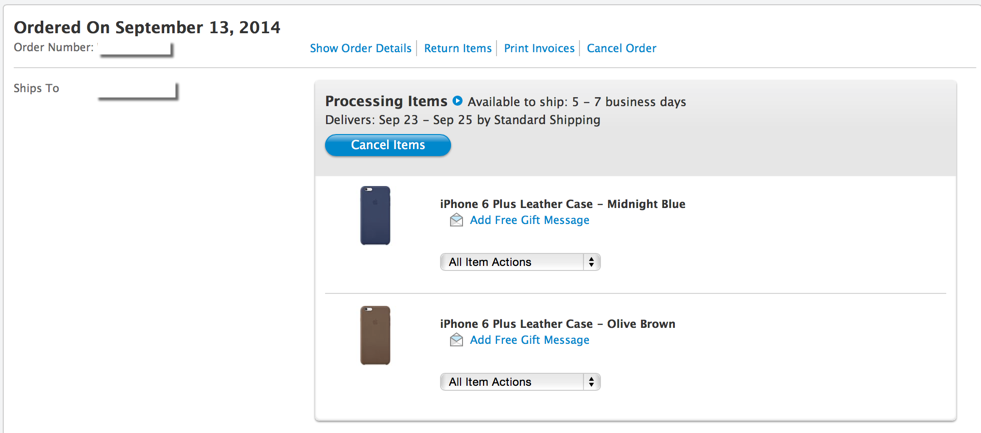Click the envelope icon for Midnight Blue case
The height and width of the screenshot is (433, 981).
pos(456,220)
